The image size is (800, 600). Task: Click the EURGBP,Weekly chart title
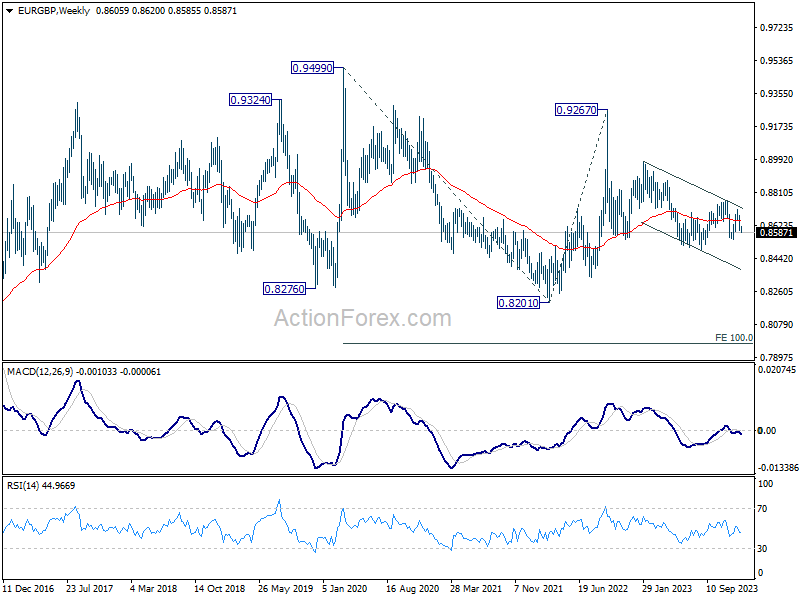click(x=54, y=11)
